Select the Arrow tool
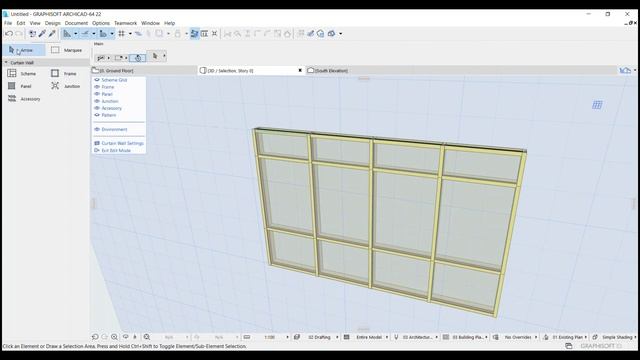The height and width of the screenshot is (360, 640). [23, 50]
